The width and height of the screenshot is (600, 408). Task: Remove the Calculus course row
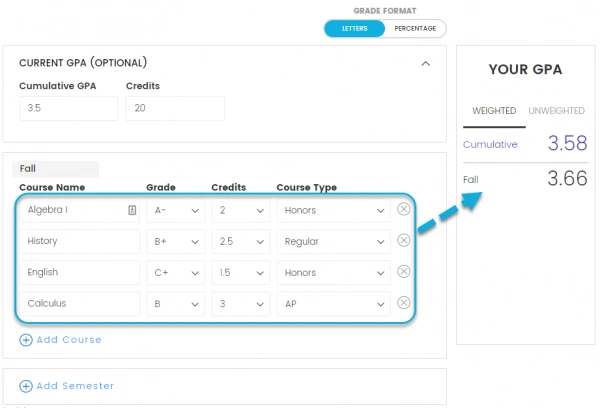[403, 303]
